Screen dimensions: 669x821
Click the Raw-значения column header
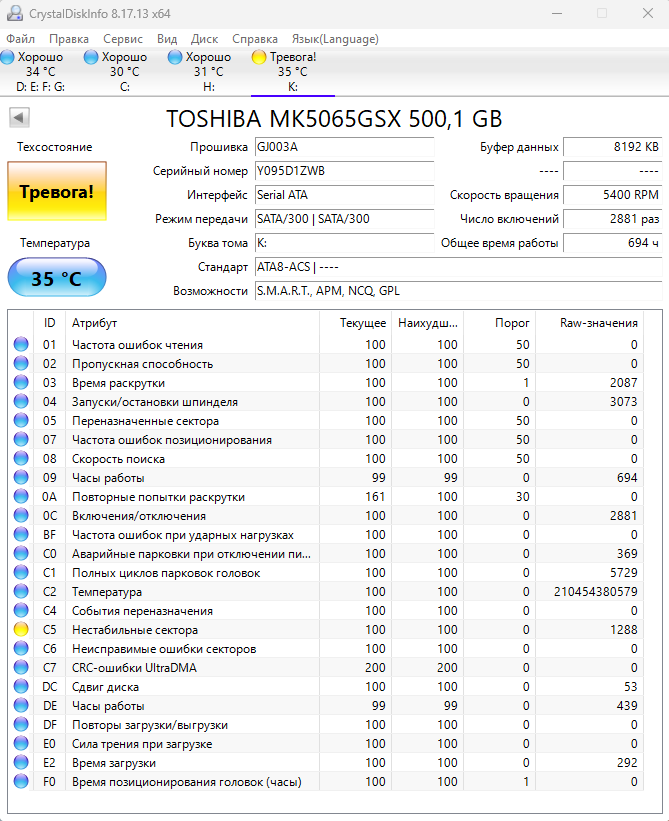point(590,323)
